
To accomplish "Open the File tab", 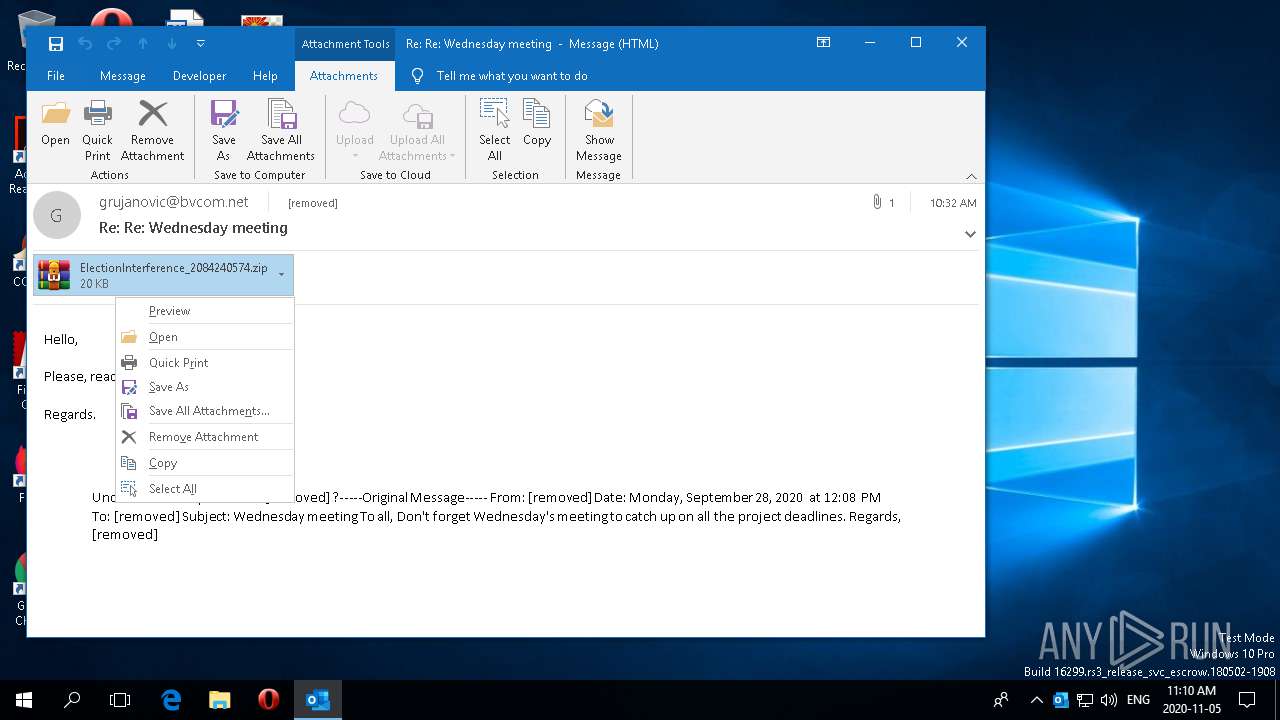I will pos(56,76).
